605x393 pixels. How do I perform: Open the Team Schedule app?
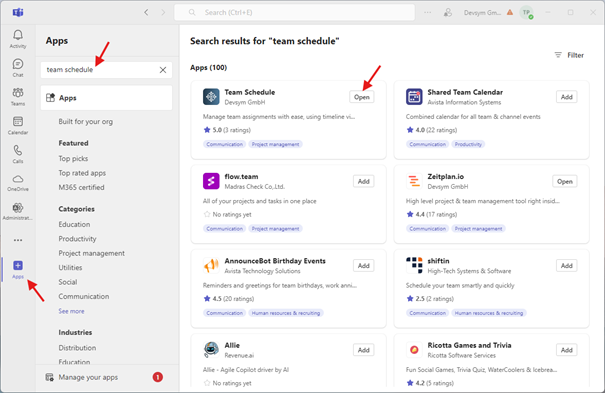pos(362,97)
